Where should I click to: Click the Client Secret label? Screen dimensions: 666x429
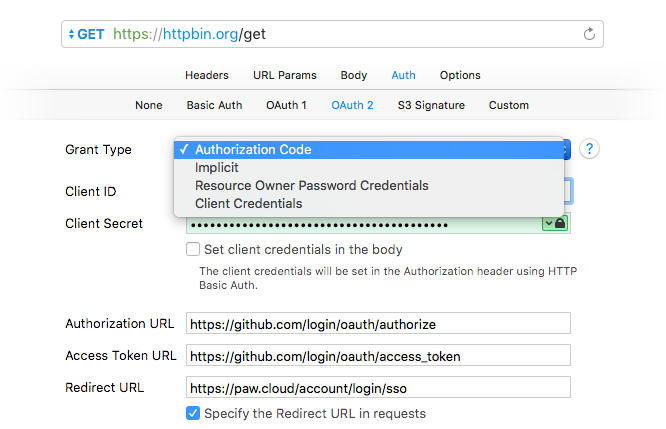tap(104, 223)
